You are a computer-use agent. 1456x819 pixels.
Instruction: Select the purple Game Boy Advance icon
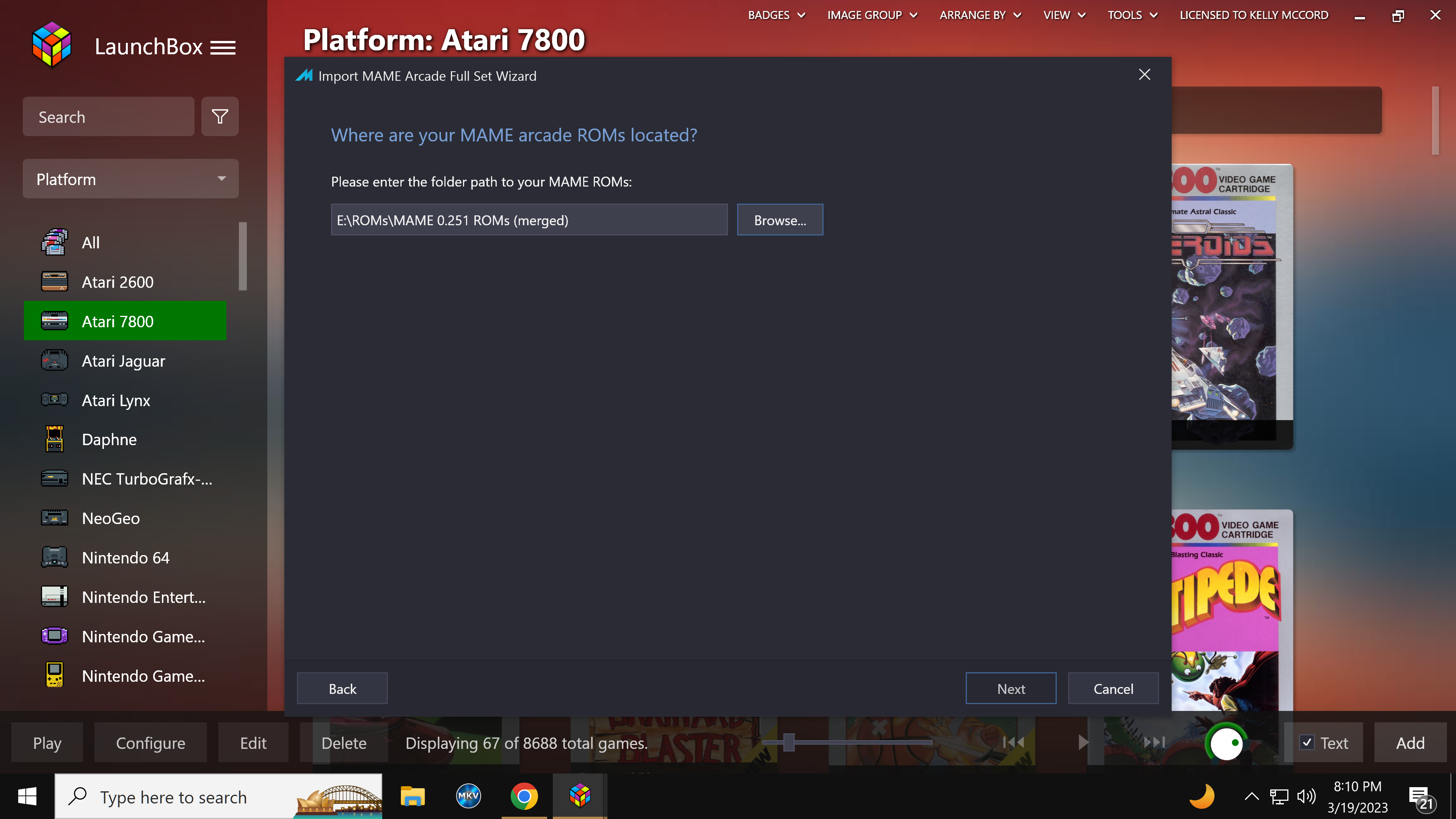coord(54,636)
